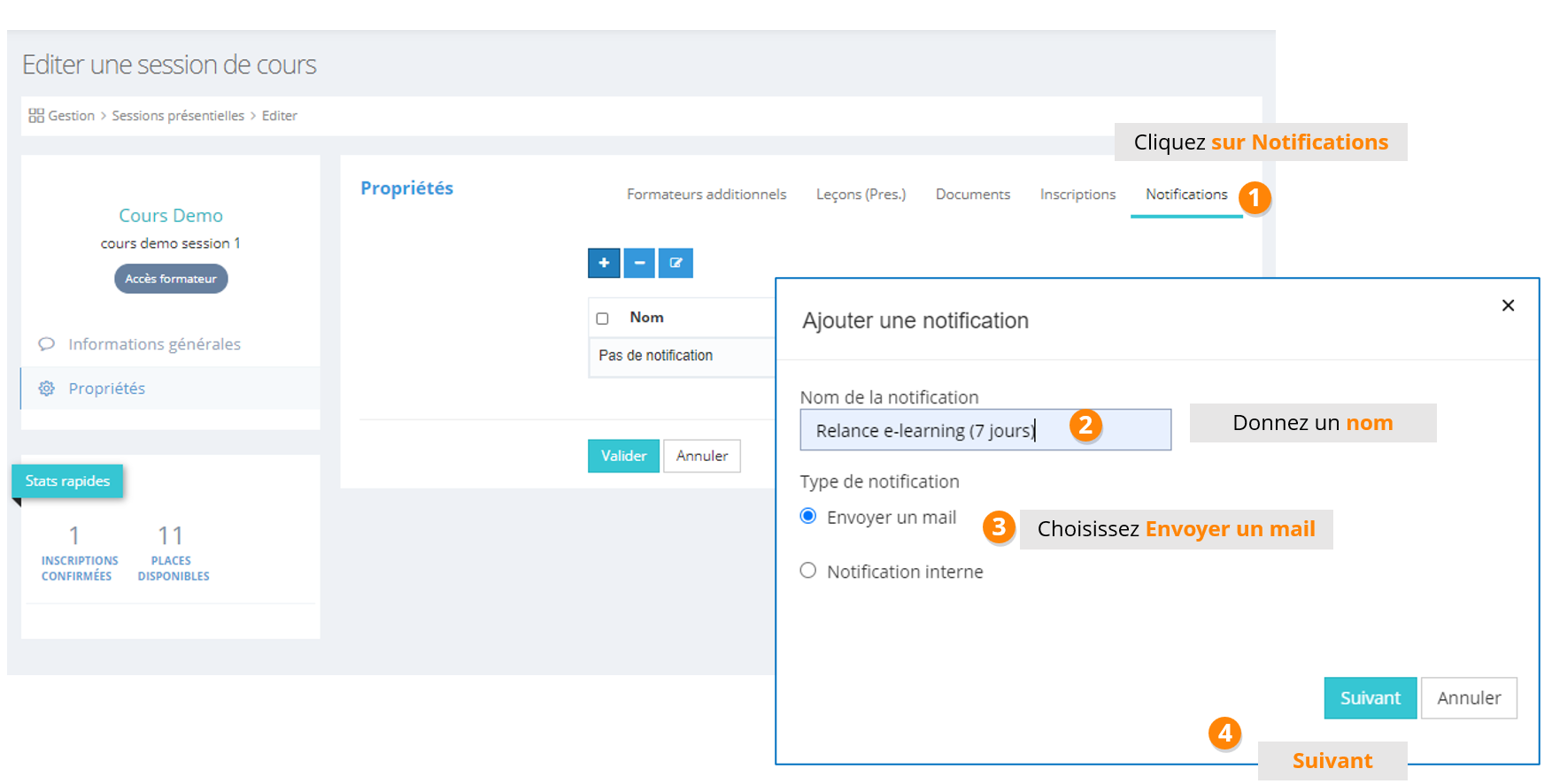Click the speech bubble icon for Informations générales
1552x784 pixels.
point(47,344)
